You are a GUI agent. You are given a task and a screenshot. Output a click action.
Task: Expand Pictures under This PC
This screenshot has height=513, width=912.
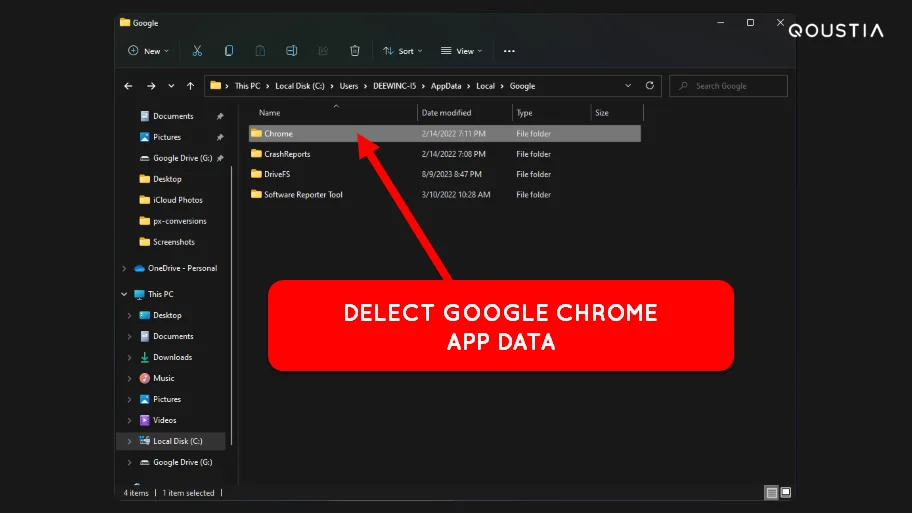(129, 399)
